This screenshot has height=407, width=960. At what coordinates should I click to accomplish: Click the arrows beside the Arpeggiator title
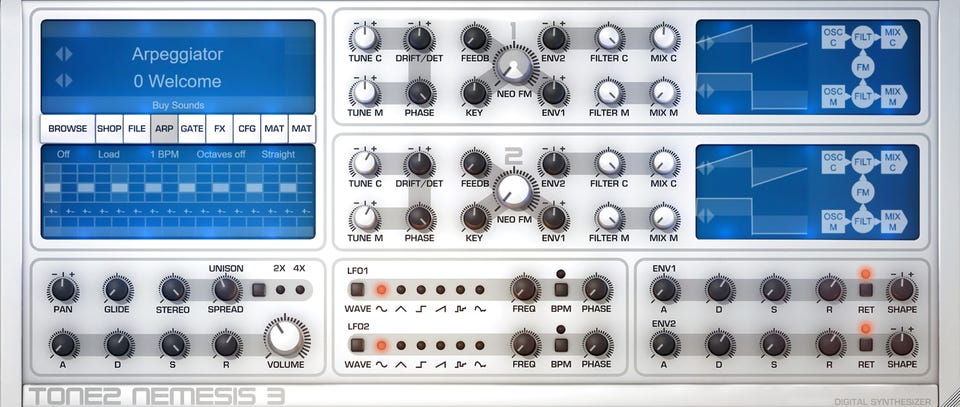click(64, 54)
